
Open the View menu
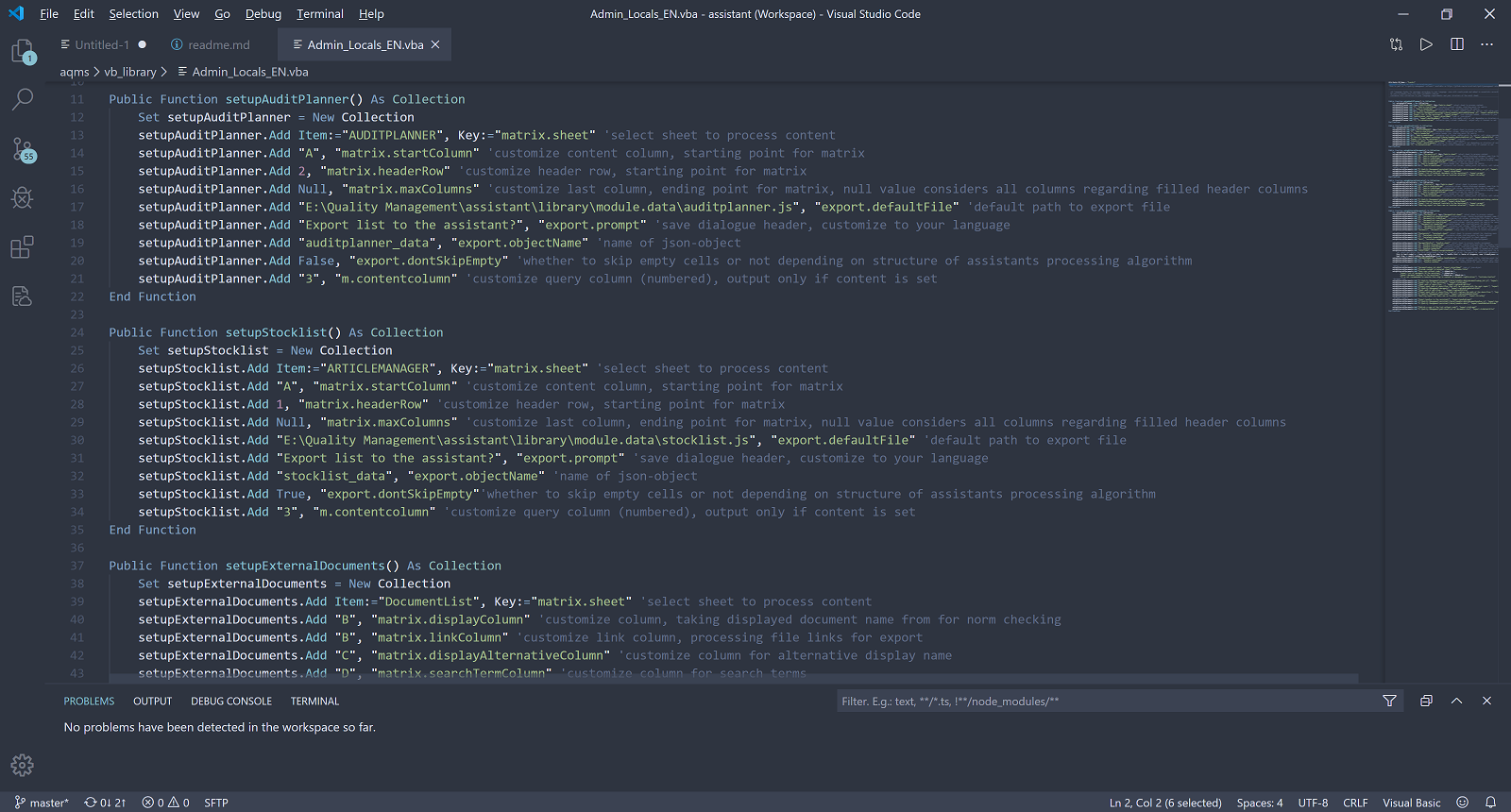click(186, 14)
